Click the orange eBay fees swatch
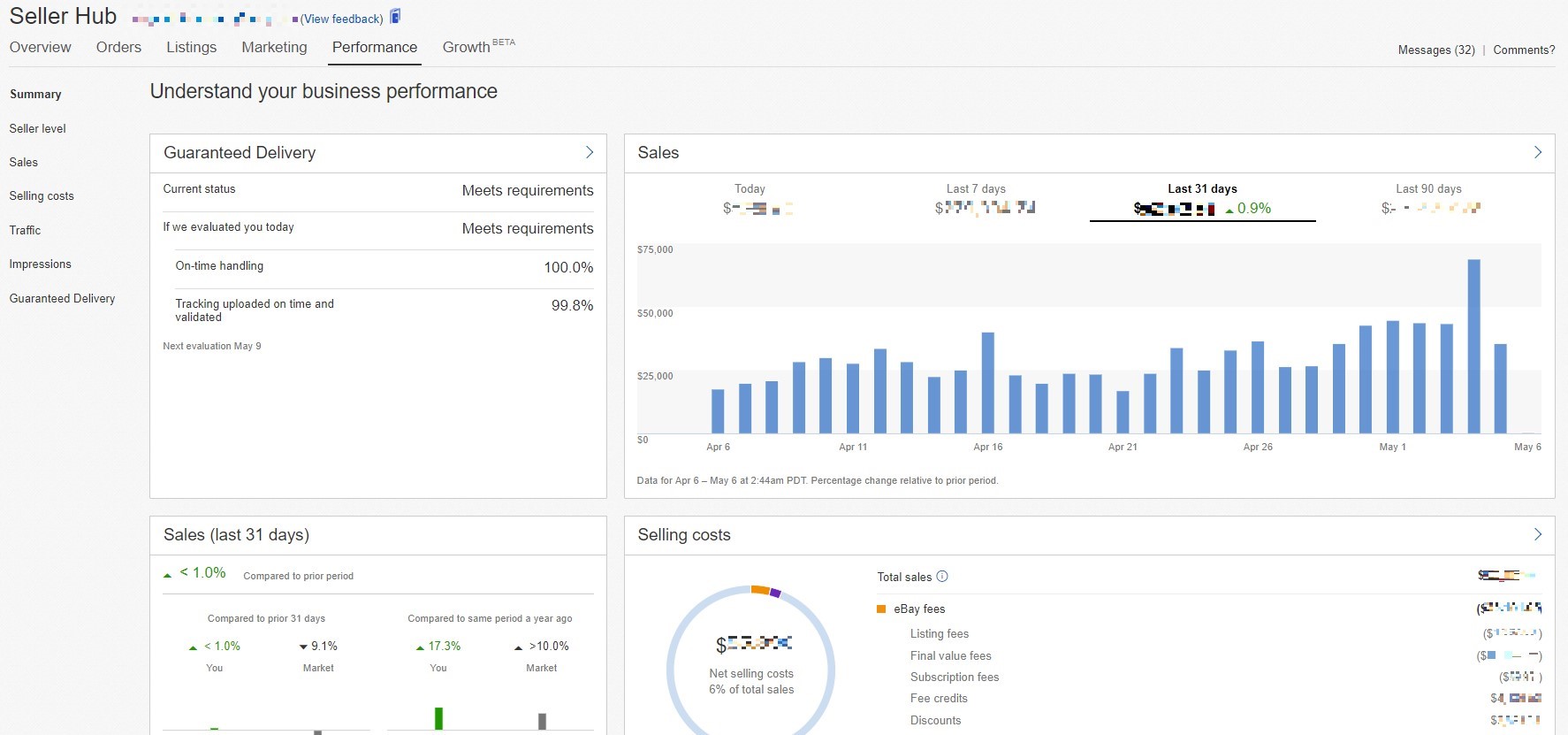 click(881, 609)
